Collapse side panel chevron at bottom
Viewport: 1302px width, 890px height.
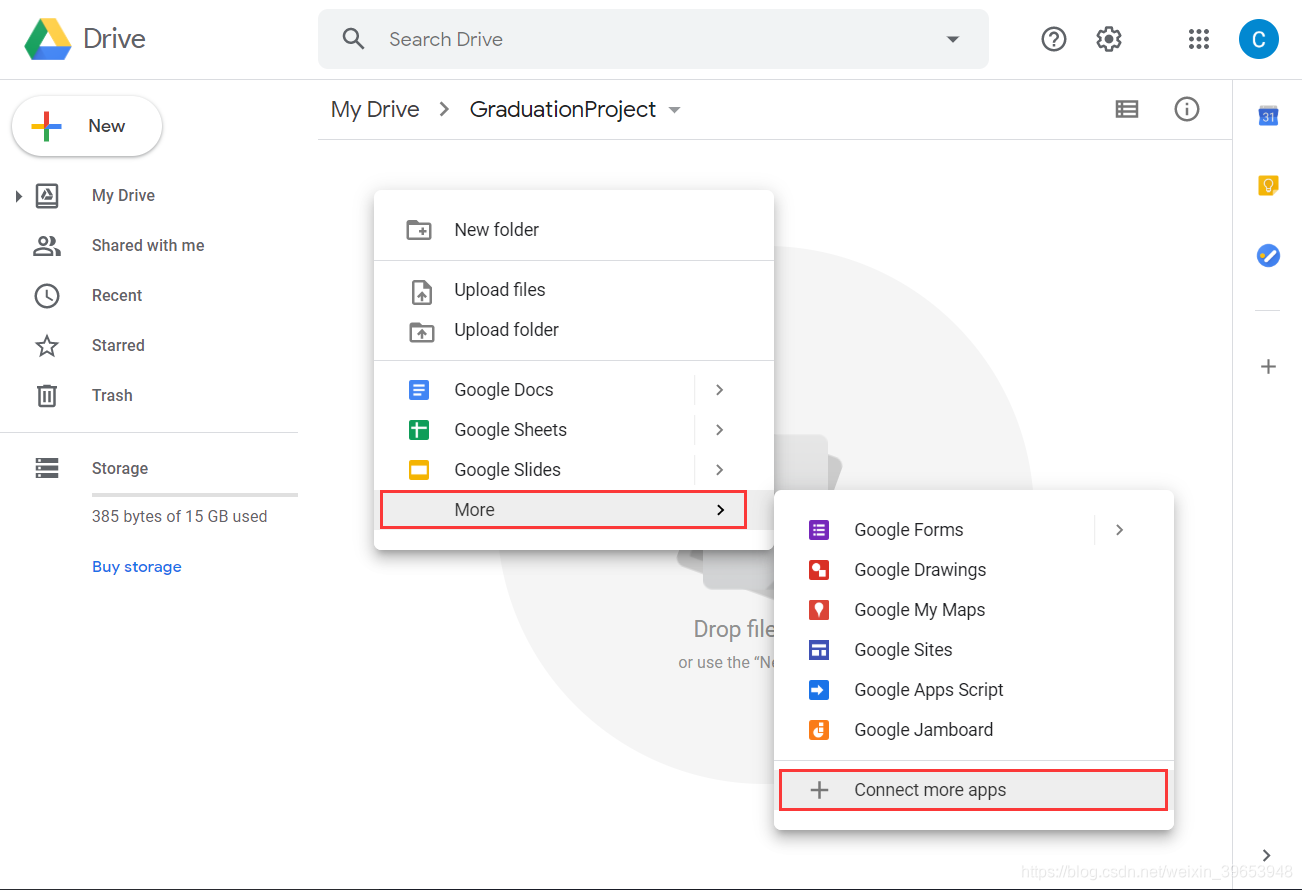pyautogui.click(x=1267, y=855)
